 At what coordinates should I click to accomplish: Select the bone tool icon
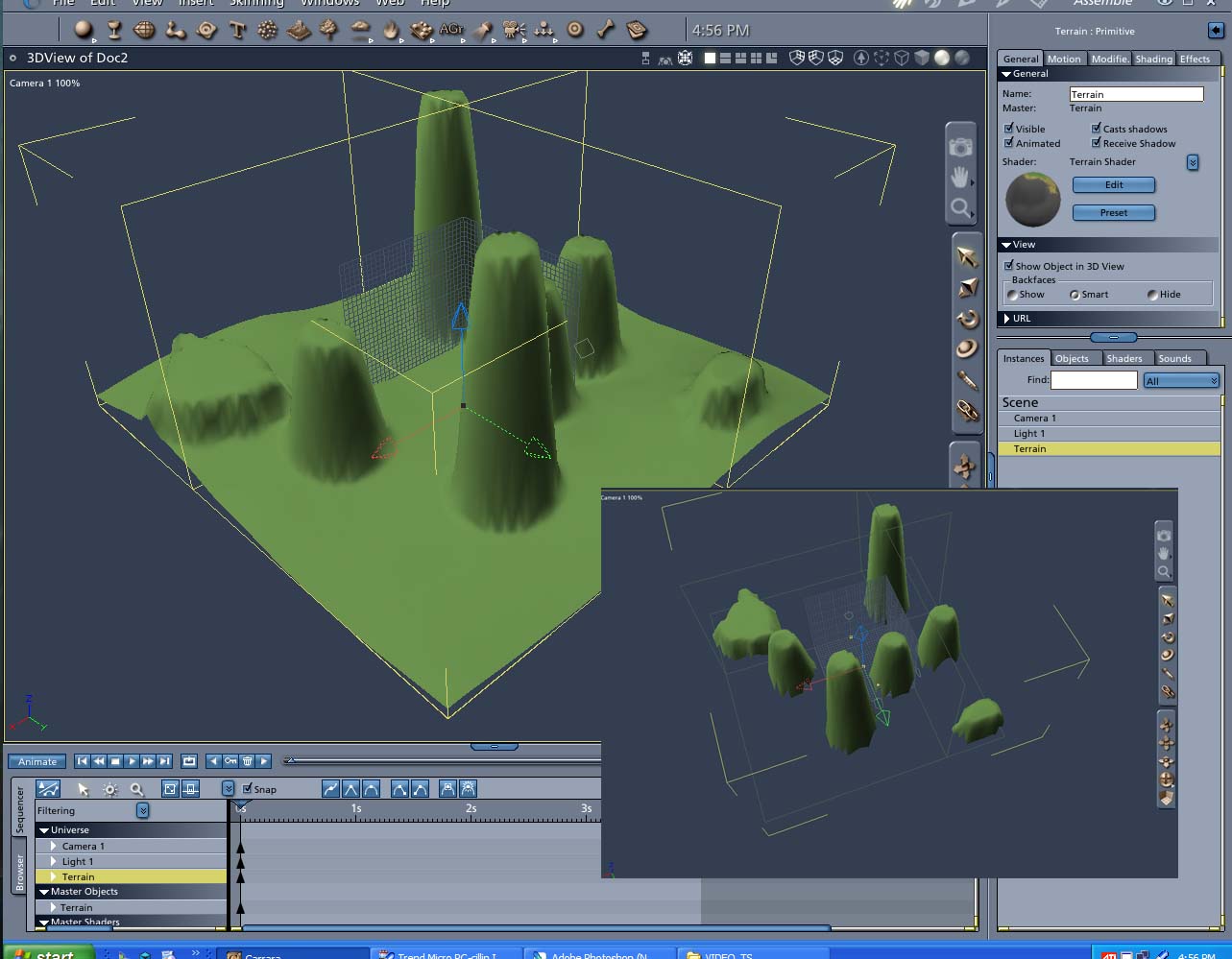(x=606, y=31)
